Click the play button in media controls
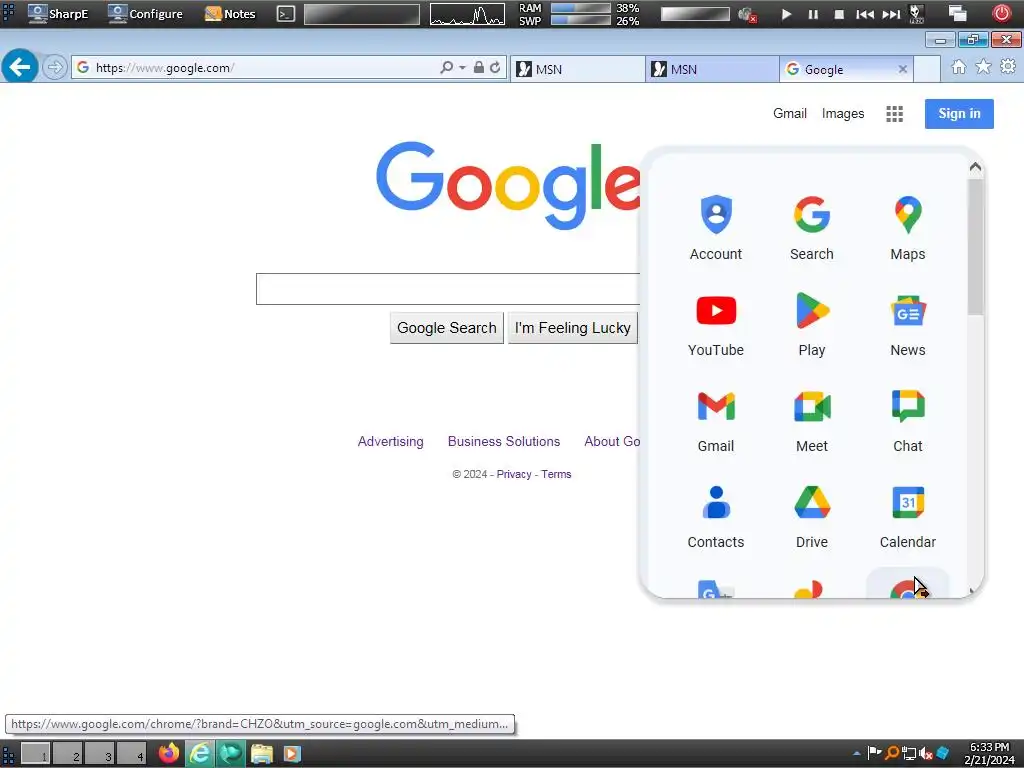This screenshot has height=768, width=1024. click(786, 14)
